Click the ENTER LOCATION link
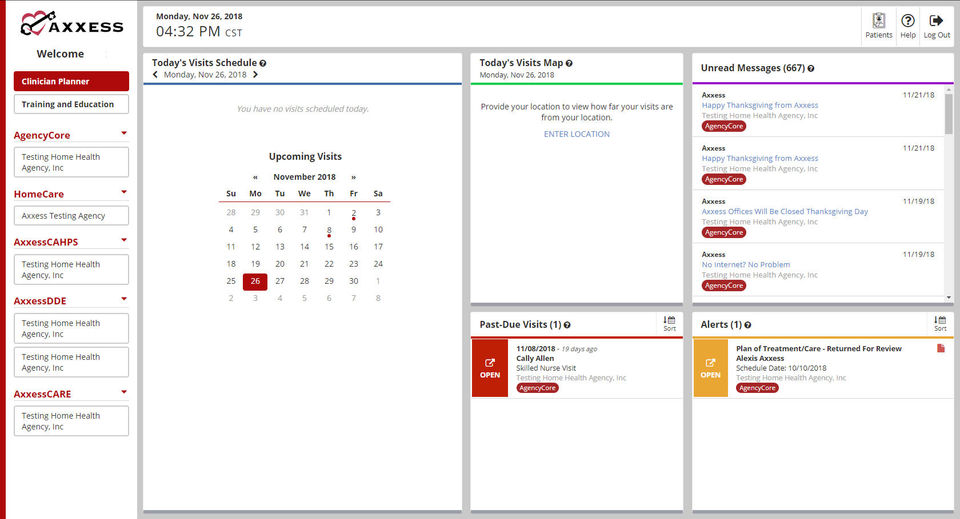 click(577, 134)
